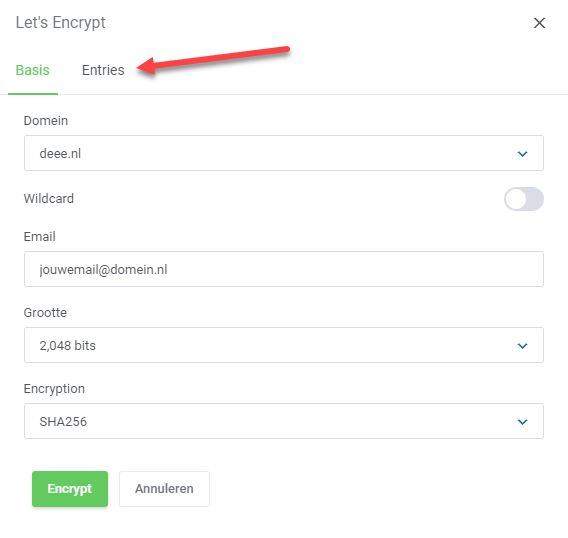Click the chevron arrow in Domein field
The height and width of the screenshot is (538, 568).
522,154
